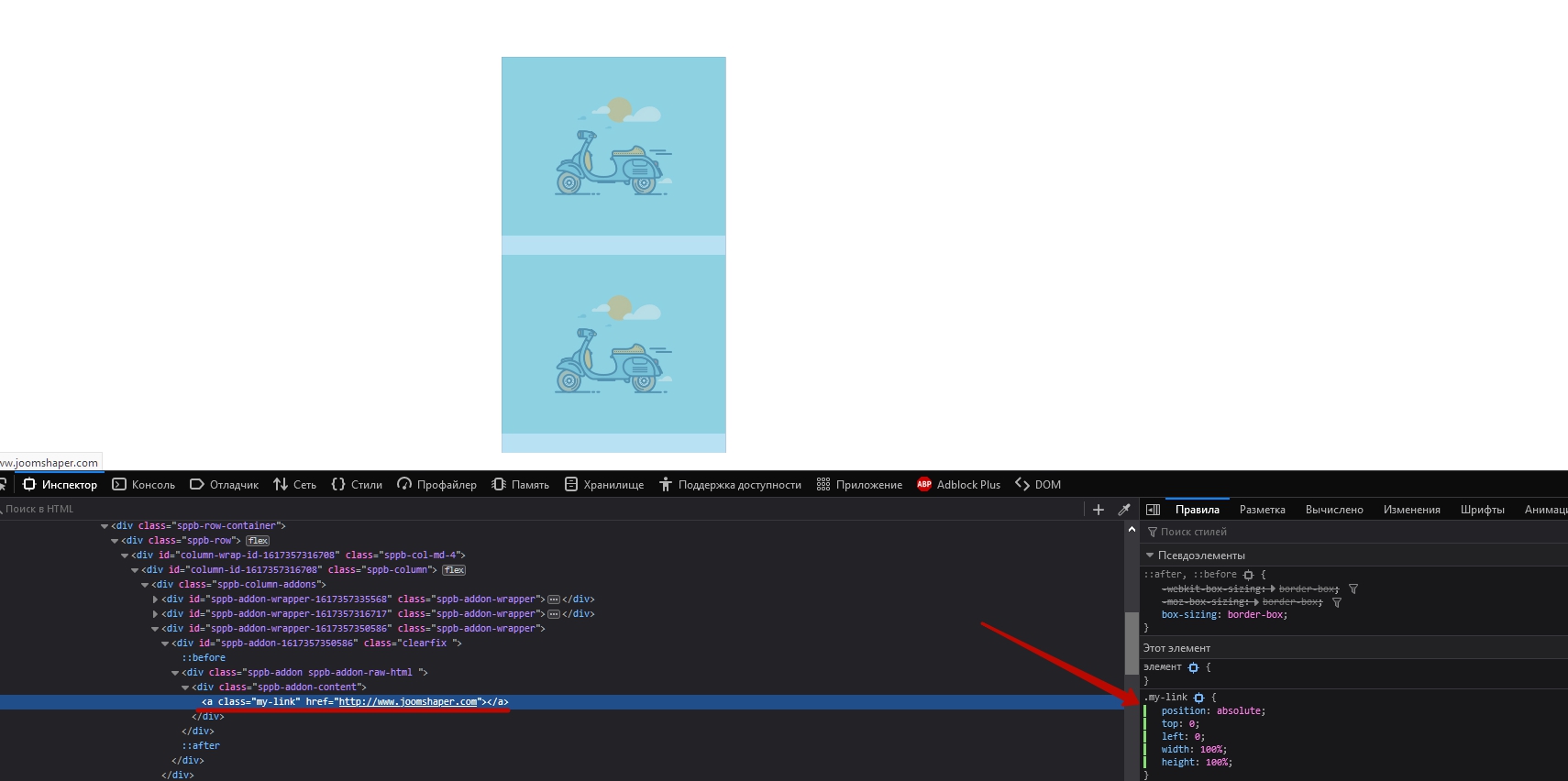Click the highlighter toggle next to элемент

(x=1193, y=667)
